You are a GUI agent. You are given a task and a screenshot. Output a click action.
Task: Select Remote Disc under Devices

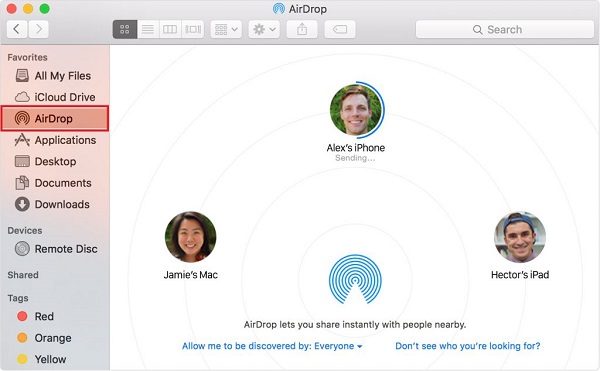tap(55, 249)
